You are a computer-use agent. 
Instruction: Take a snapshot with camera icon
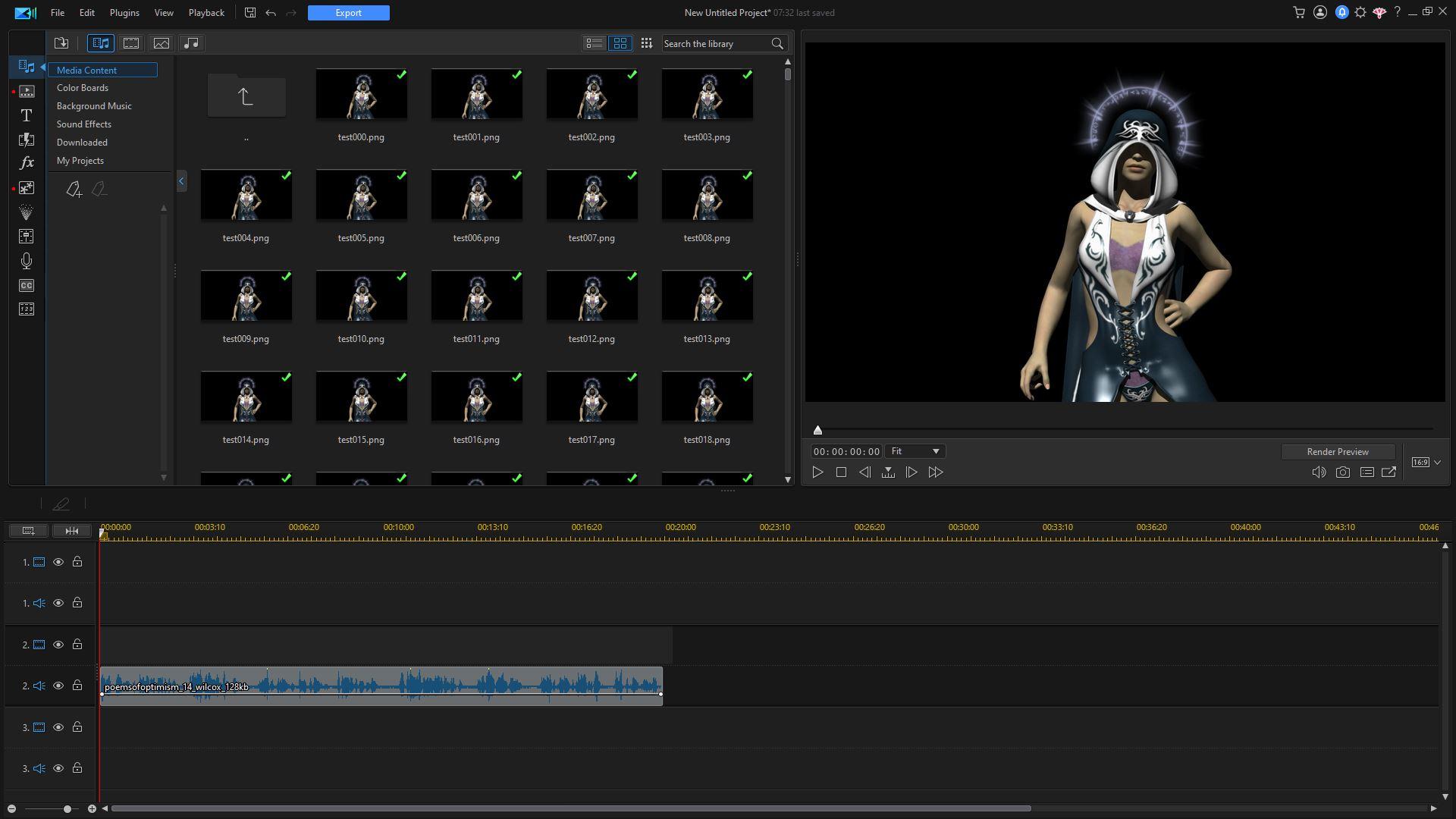pyautogui.click(x=1342, y=472)
